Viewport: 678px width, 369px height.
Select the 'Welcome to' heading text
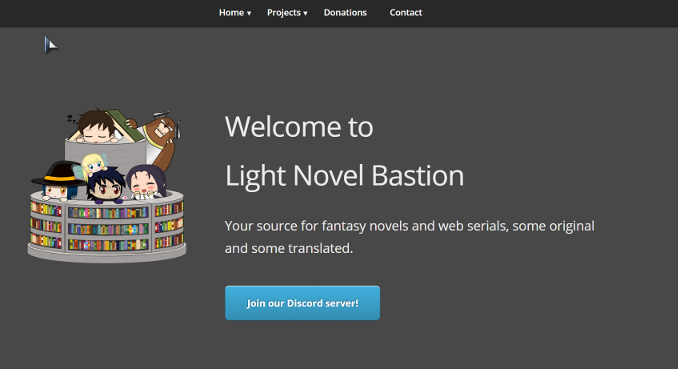pyautogui.click(x=299, y=127)
